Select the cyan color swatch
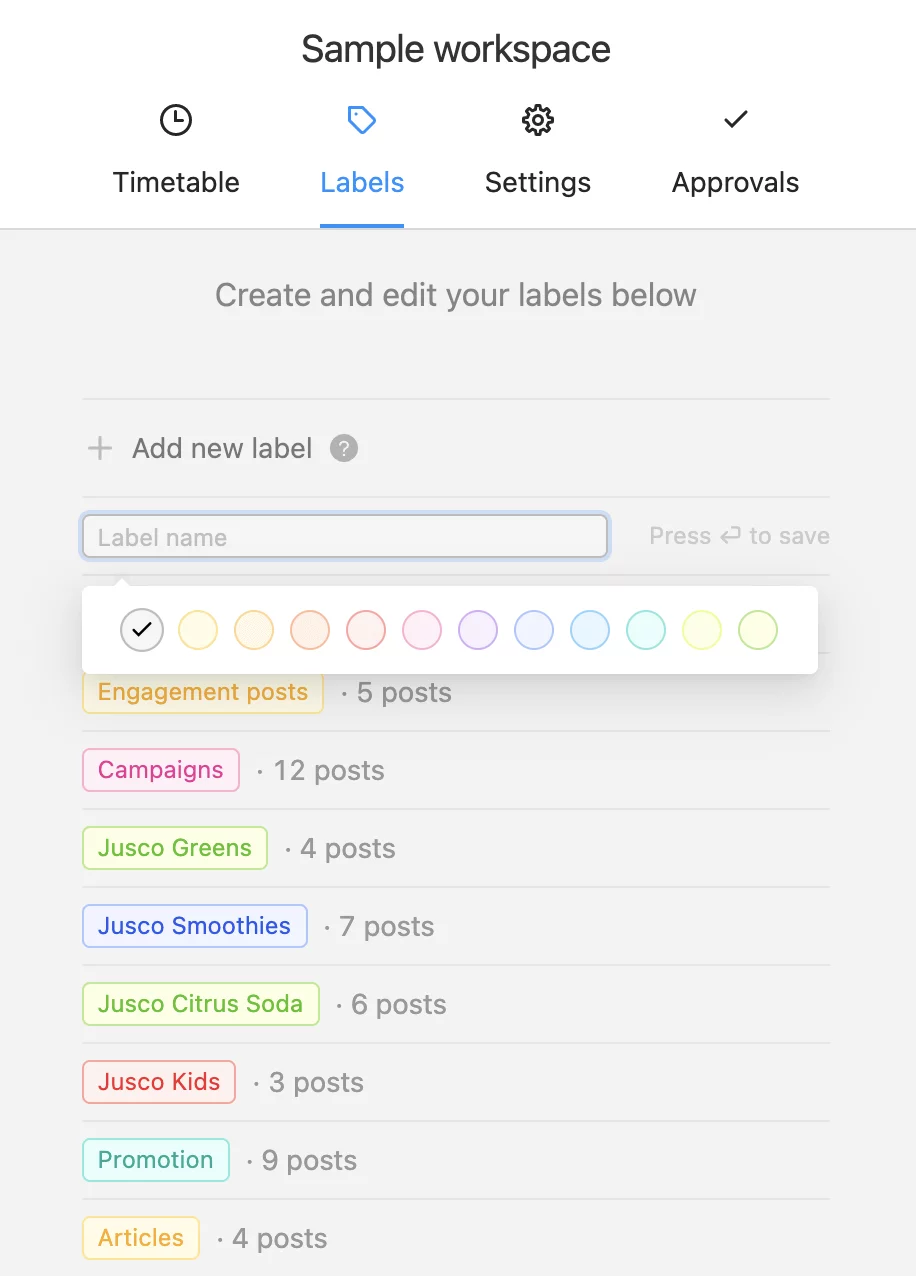 [646, 630]
